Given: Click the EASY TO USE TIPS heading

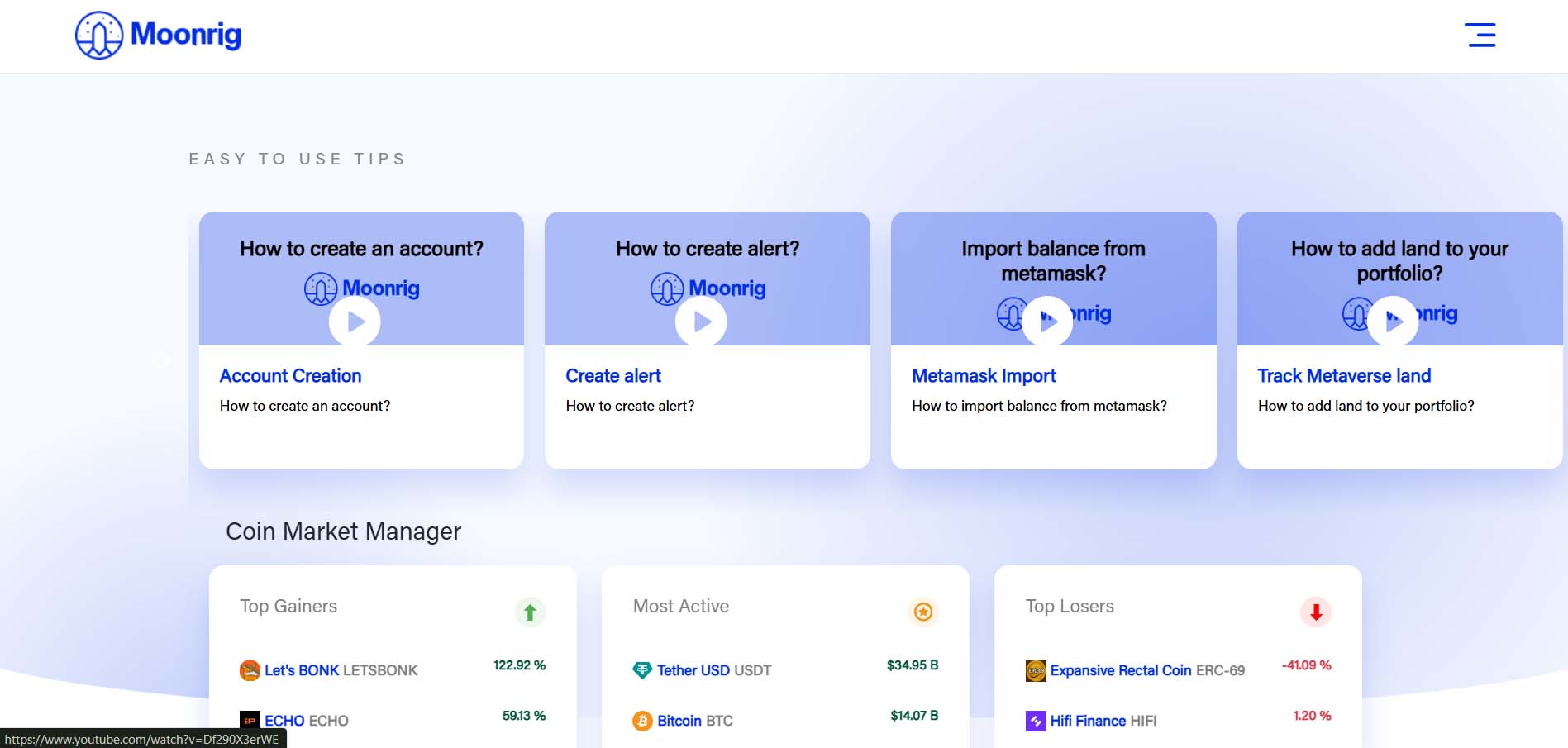Looking at the screenshot, I should click(298, 159).
